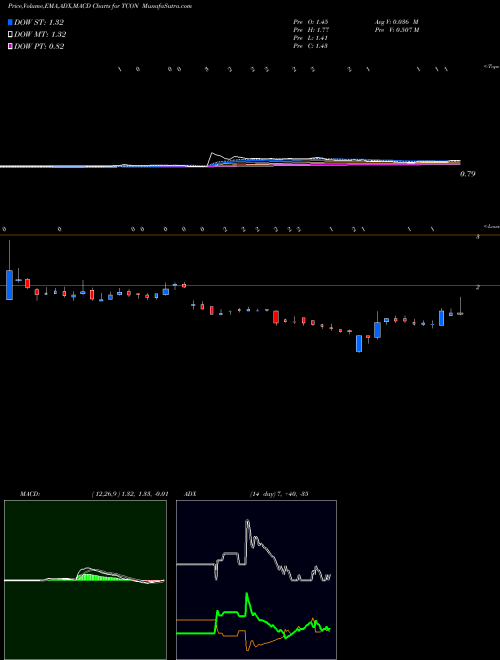
Task: Click the white ADX line peak
Action: (x=247, y=522)
